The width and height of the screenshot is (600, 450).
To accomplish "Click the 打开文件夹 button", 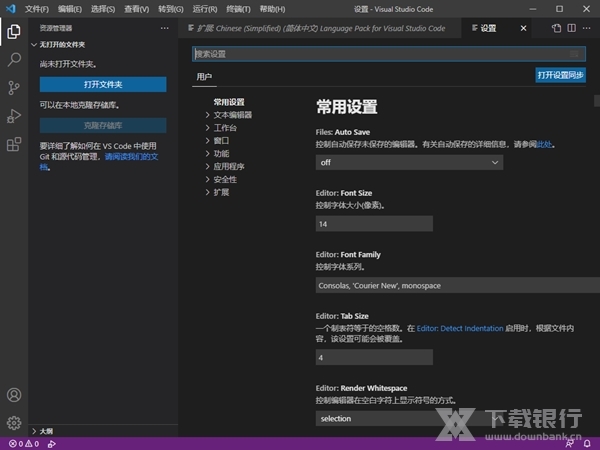I will click(103, 85).
